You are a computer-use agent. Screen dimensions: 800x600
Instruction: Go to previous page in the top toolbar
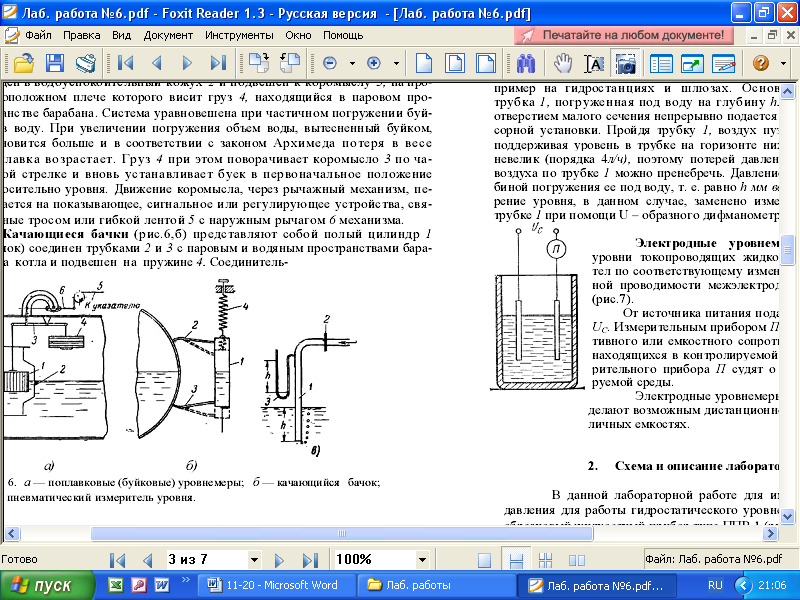(157, 63)
